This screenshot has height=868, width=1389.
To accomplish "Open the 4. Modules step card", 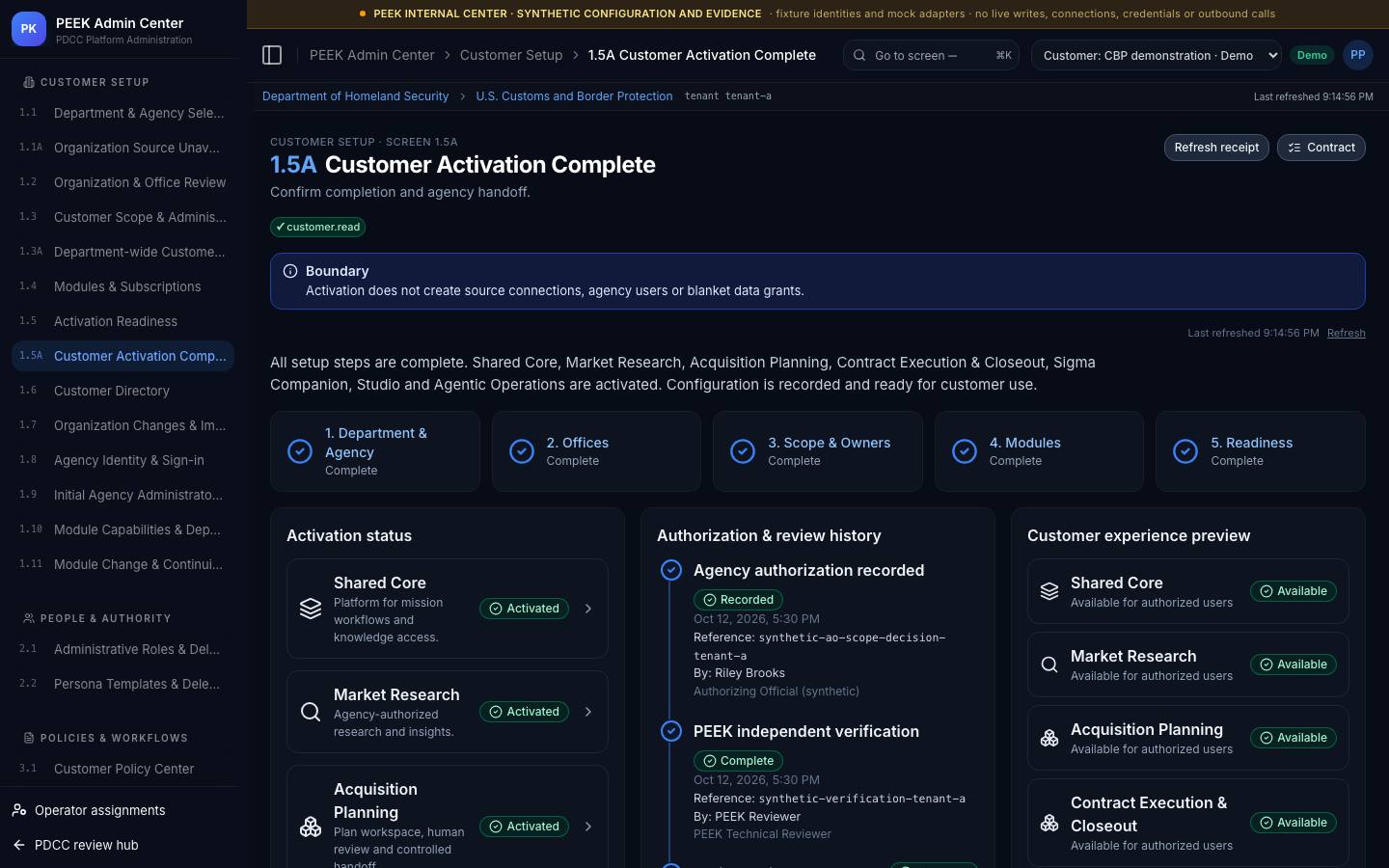I will (1039, 451).
